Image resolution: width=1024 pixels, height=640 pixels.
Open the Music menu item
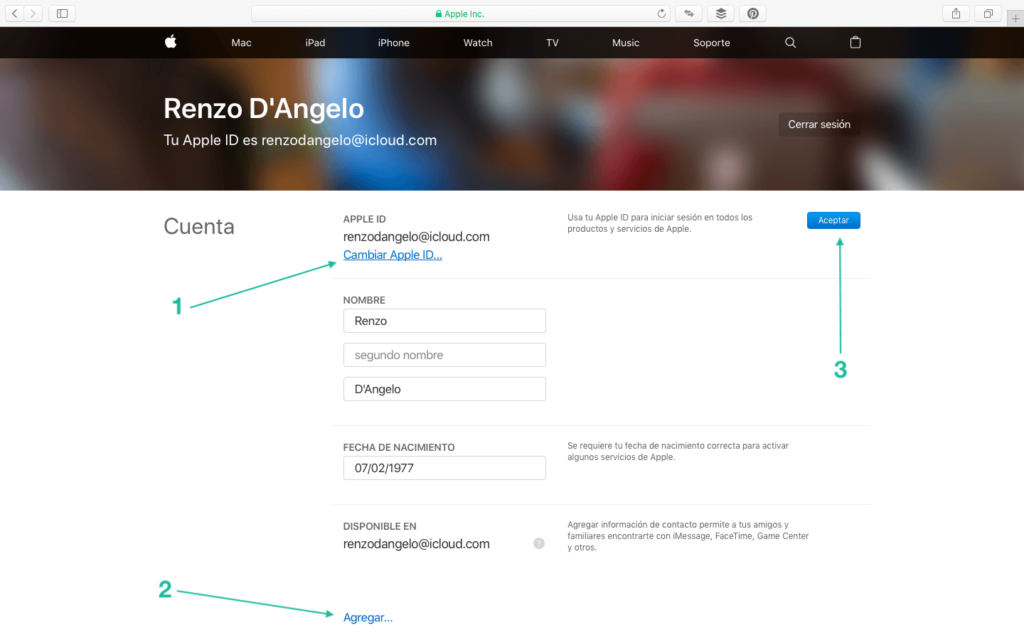pos(625,42)
